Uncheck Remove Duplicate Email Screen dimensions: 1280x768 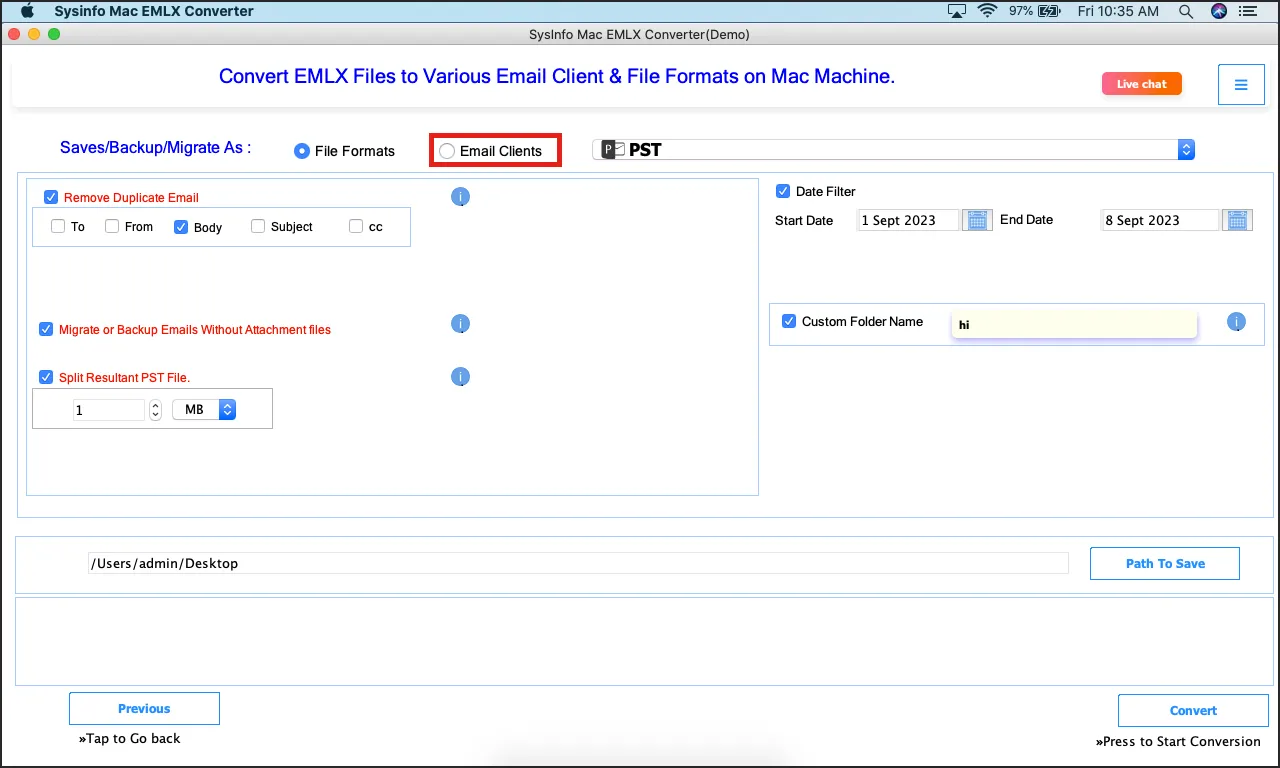(51, 197)
